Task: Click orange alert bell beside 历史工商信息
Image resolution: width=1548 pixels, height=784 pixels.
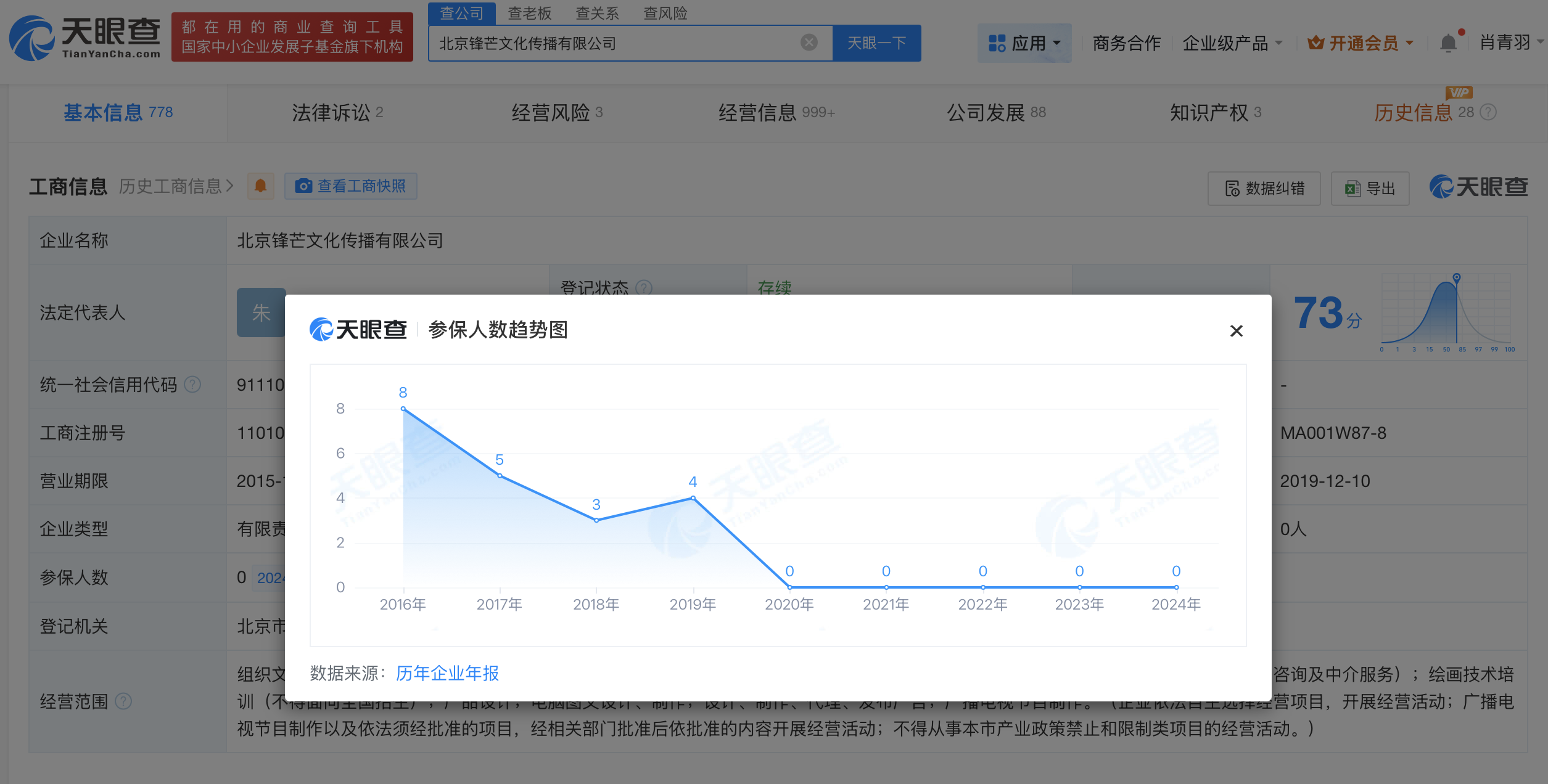Action: pos(260,186)
